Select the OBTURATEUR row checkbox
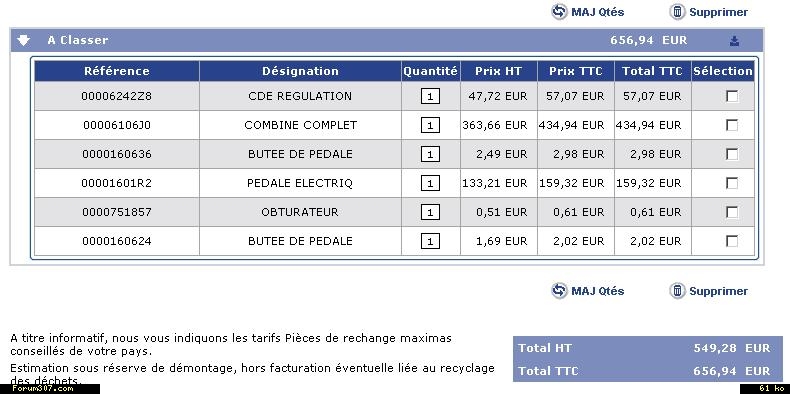This screenshot has height=394, width=790. 732,212
